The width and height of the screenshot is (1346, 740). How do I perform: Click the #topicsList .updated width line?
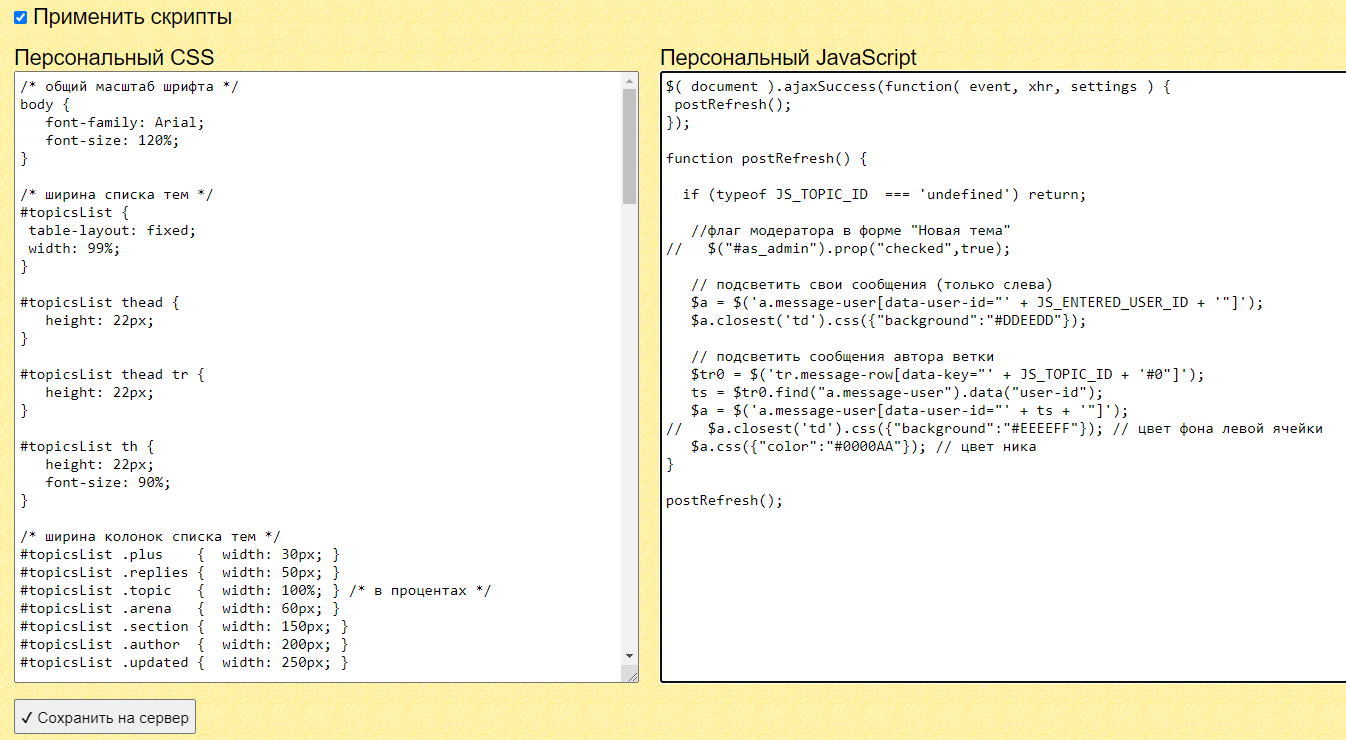coord(184,662)
